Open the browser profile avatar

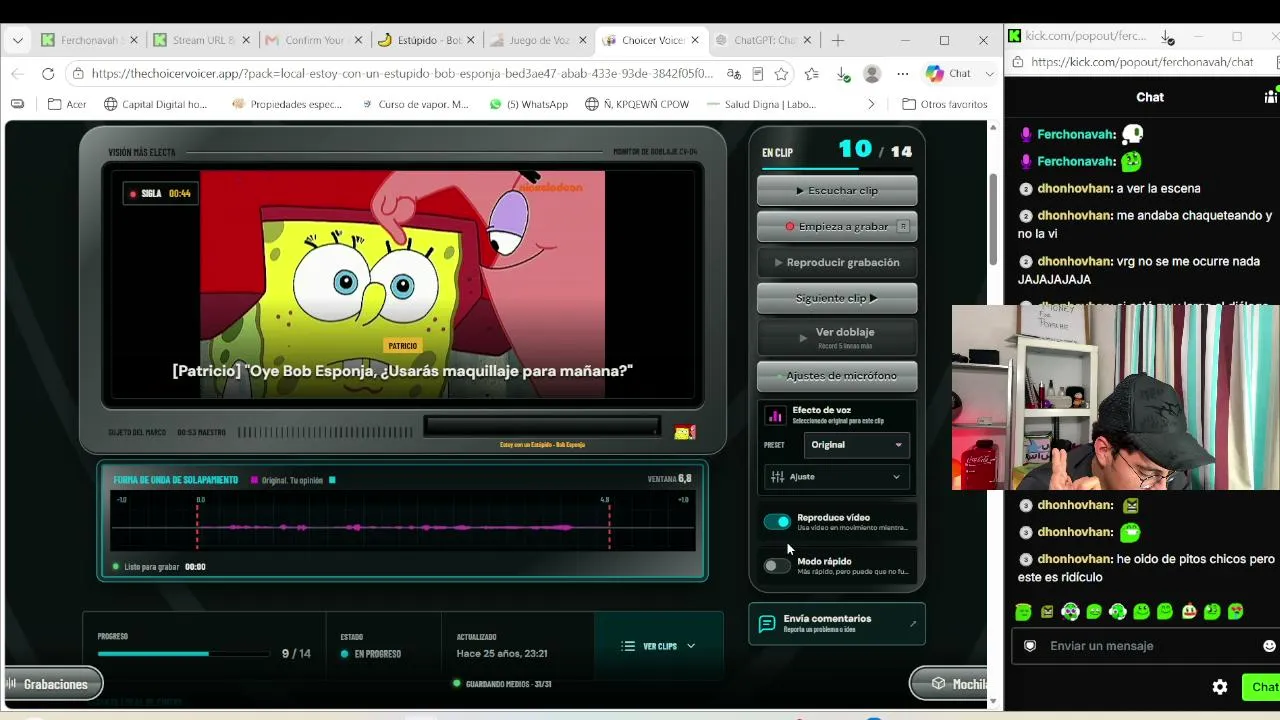coord(872,73)
